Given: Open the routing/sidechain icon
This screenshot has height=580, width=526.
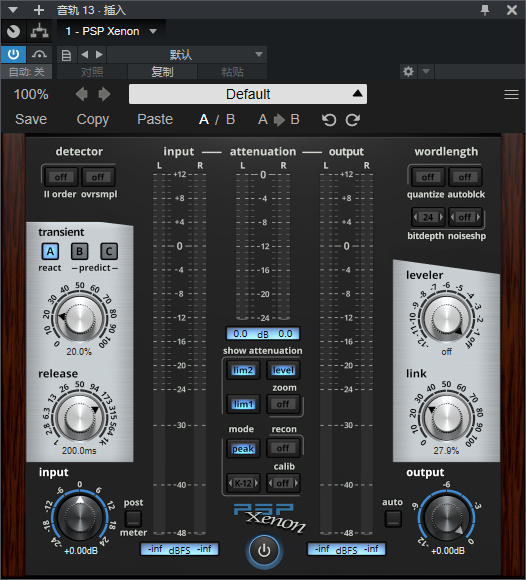Looking at the screenshot, I should tap(39, 31).
